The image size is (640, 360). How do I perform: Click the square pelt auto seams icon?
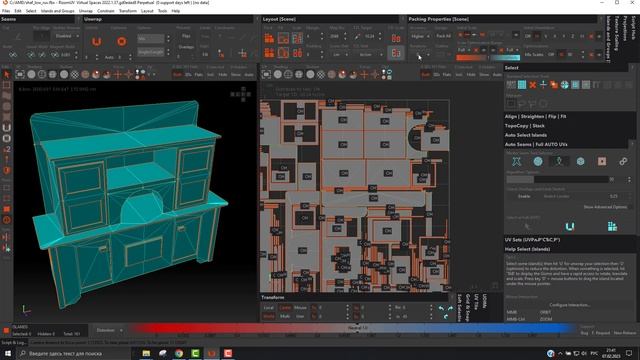[602, 162]
